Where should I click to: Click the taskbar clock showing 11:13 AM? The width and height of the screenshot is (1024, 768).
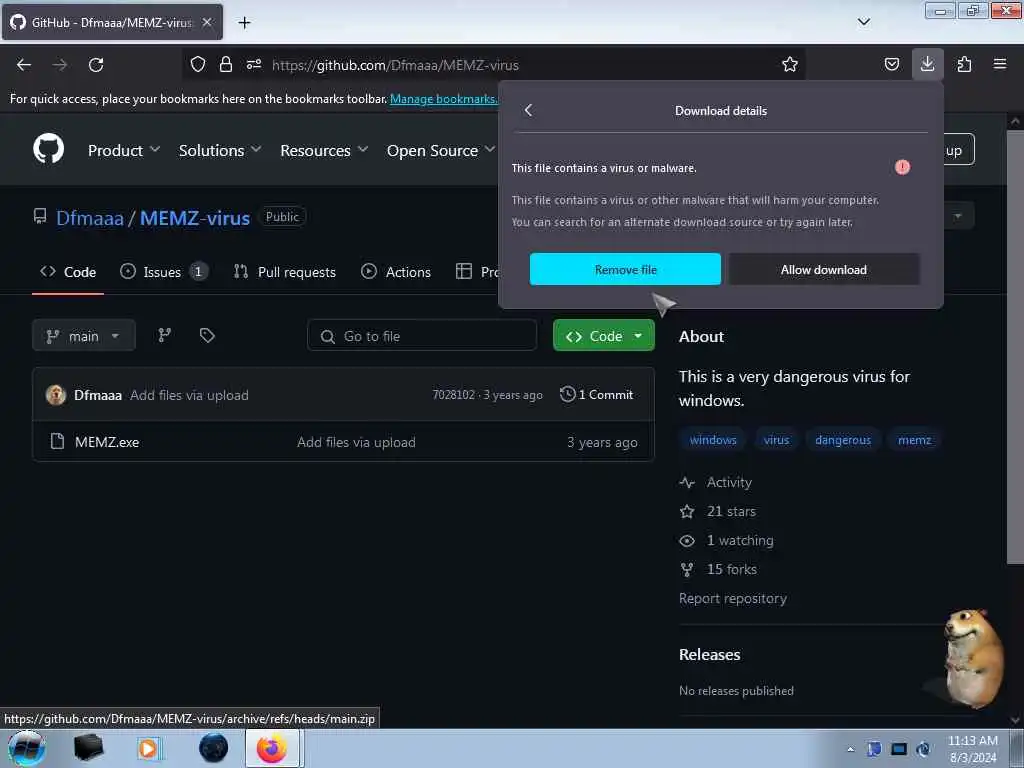click(x=972, y=749)
